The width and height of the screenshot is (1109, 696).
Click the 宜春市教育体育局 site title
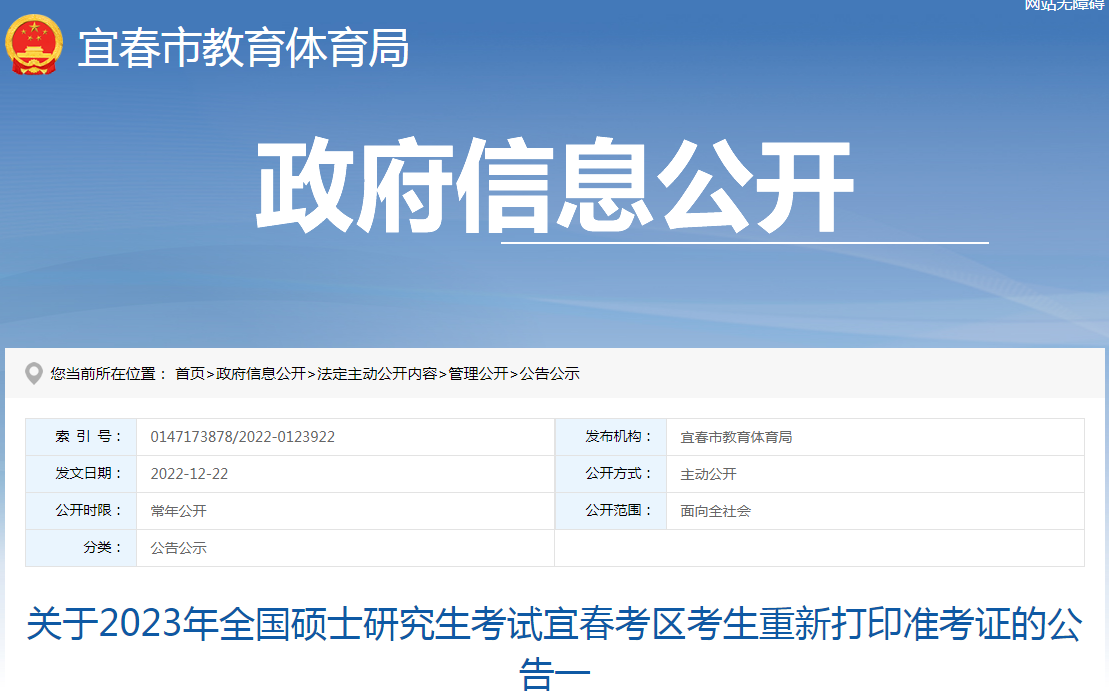243,48
